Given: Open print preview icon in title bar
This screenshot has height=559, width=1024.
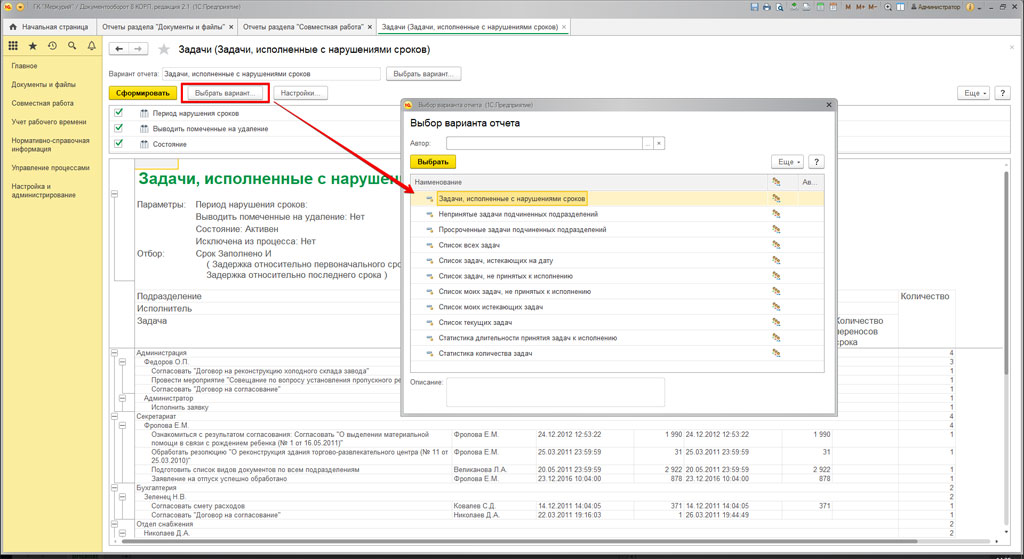Looking at the screenshot, I should (x=779, y=7).
